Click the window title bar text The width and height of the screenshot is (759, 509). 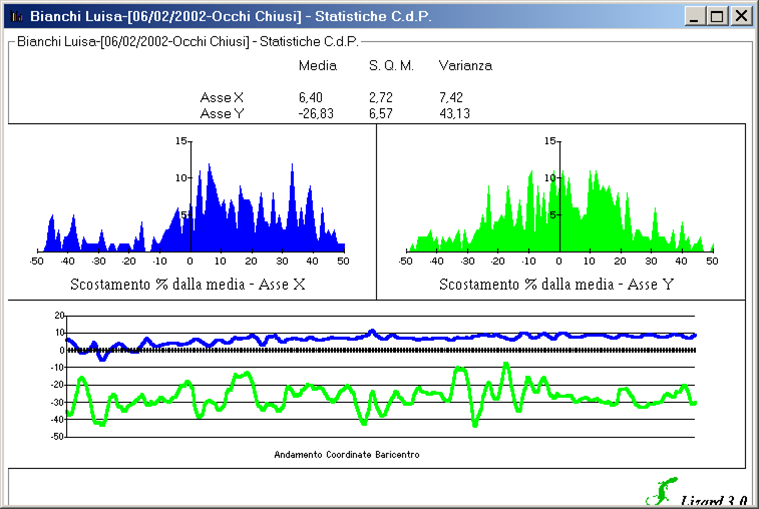point(230,16)
